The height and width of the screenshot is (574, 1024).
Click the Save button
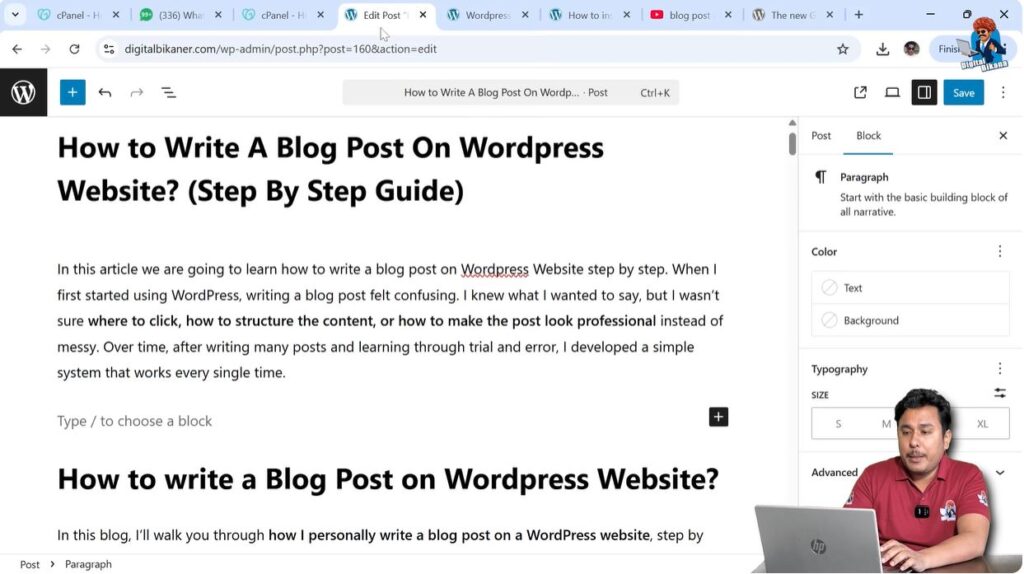coord(963,93)
